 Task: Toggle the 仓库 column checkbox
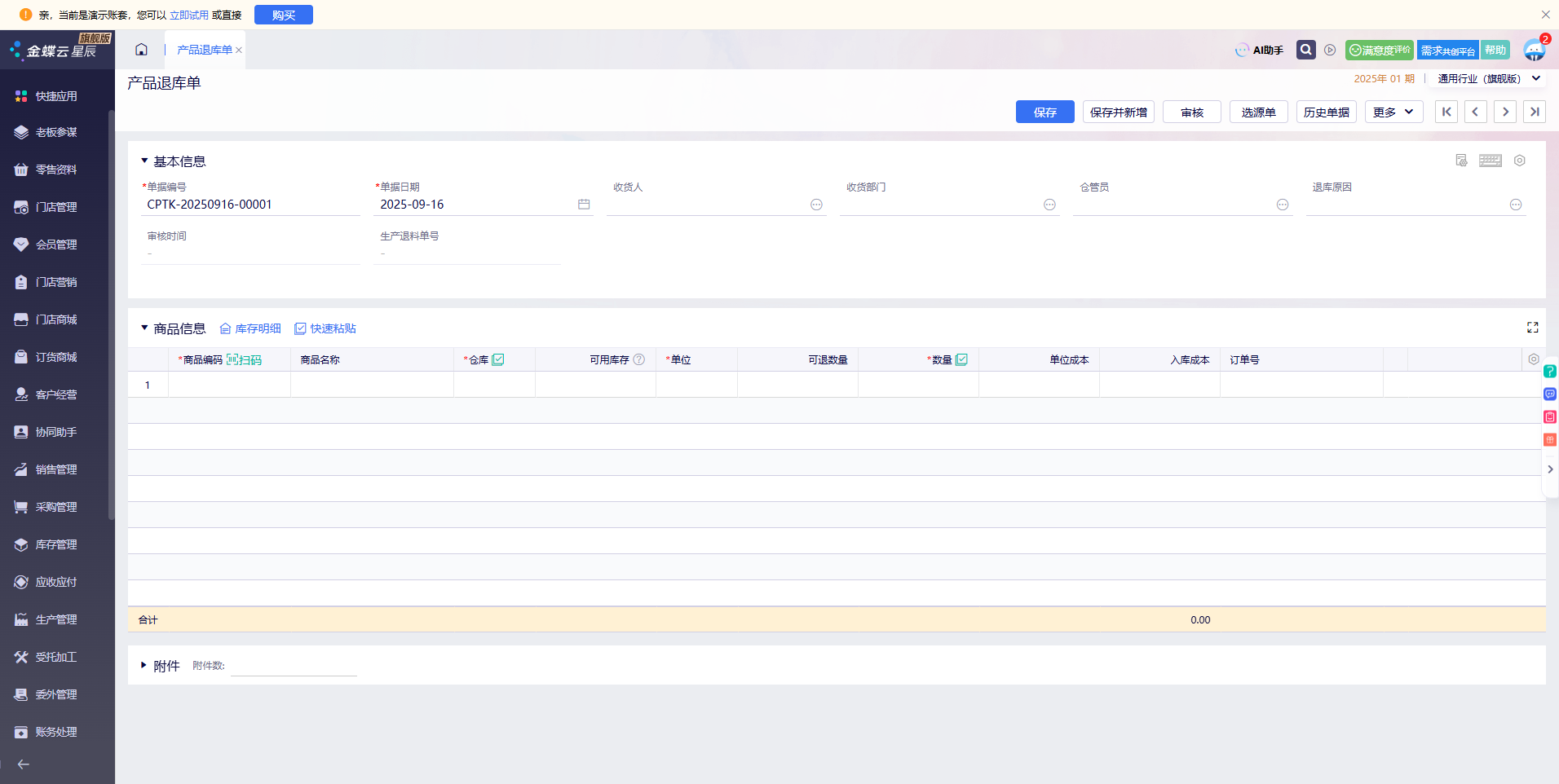coord(498,359)
